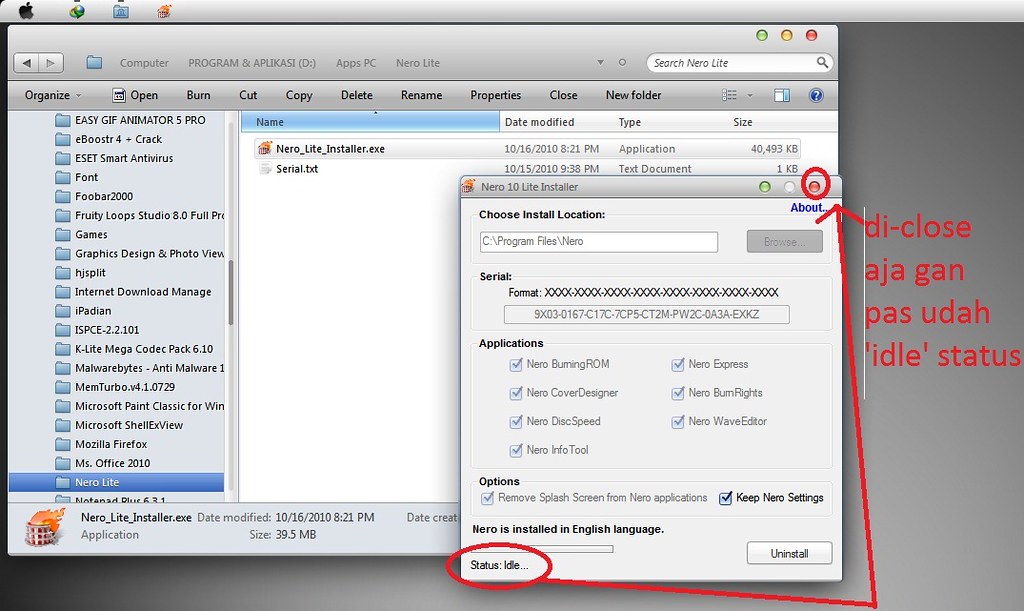Viewport: 1024px width, 611px height.
Task: Uncheck Keep Nero Settings
Action: point(726,498)
